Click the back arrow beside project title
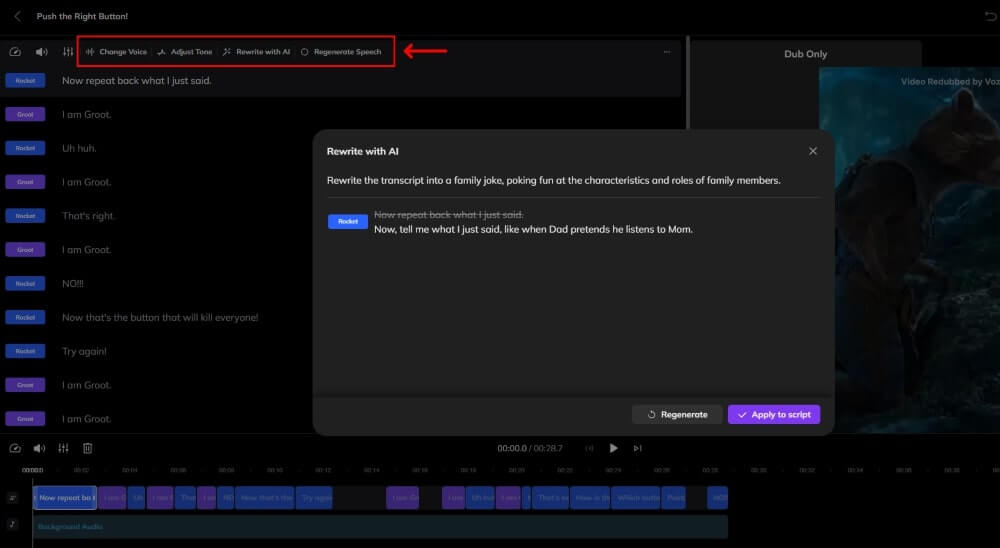Viewport: 1000px width, 548px height. (x=17, y=16)
